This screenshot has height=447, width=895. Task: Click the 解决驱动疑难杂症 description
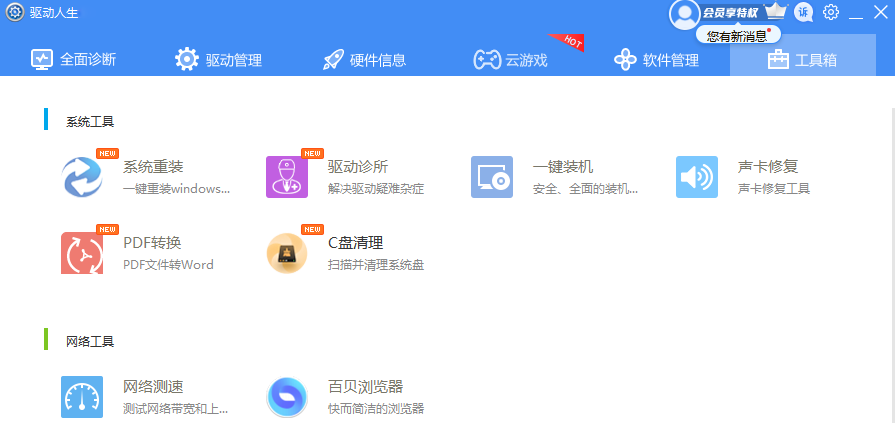pyautogui.click(x=376, y=188)
